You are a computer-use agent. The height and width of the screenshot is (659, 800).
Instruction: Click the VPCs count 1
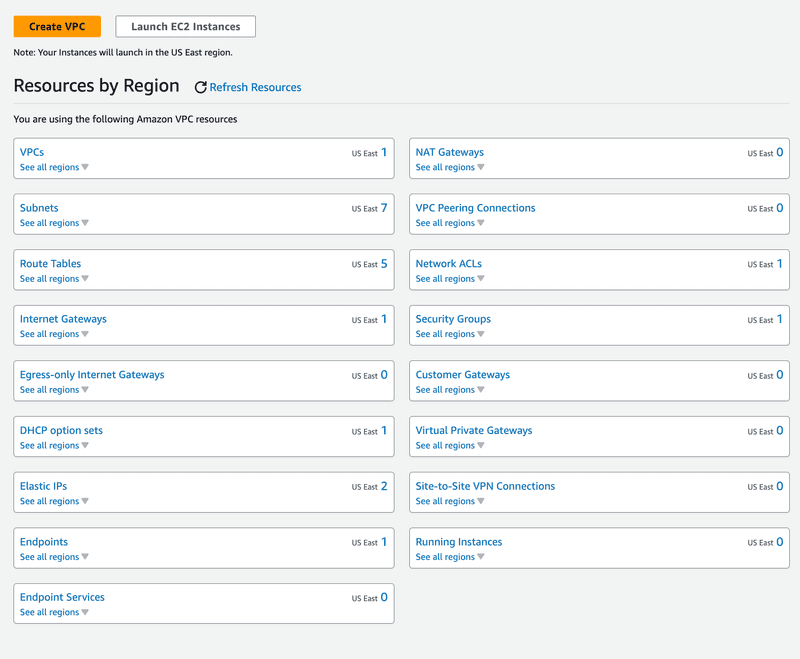[384, 152]
